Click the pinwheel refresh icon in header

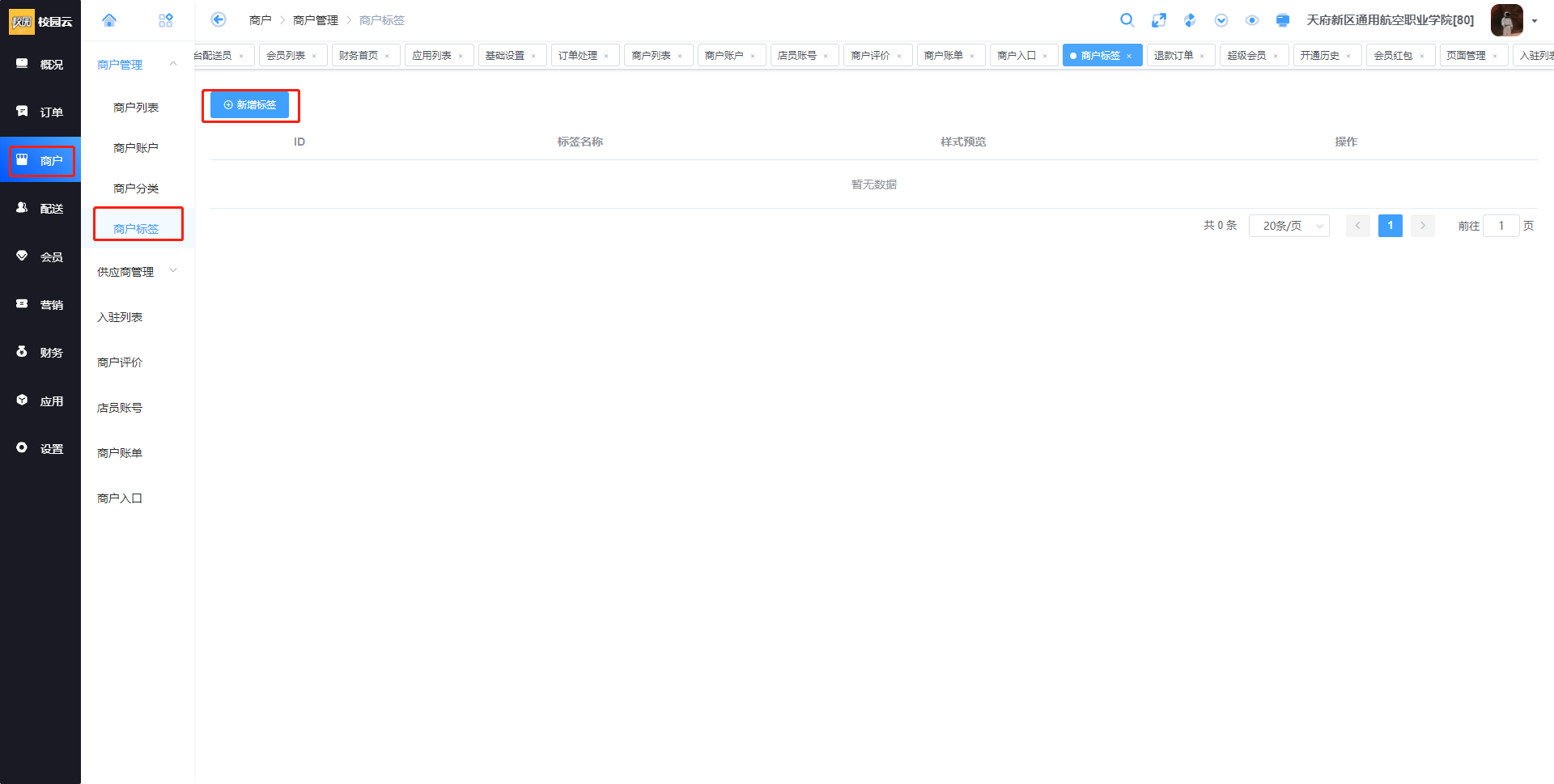tap(1190, 20)
